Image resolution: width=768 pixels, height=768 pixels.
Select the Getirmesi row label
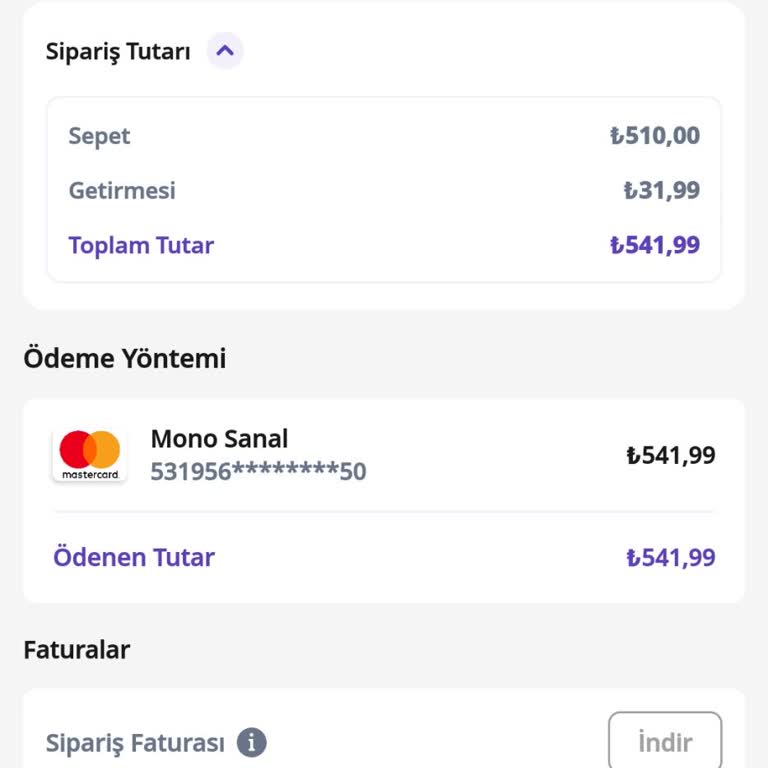(x=122, y=190)
